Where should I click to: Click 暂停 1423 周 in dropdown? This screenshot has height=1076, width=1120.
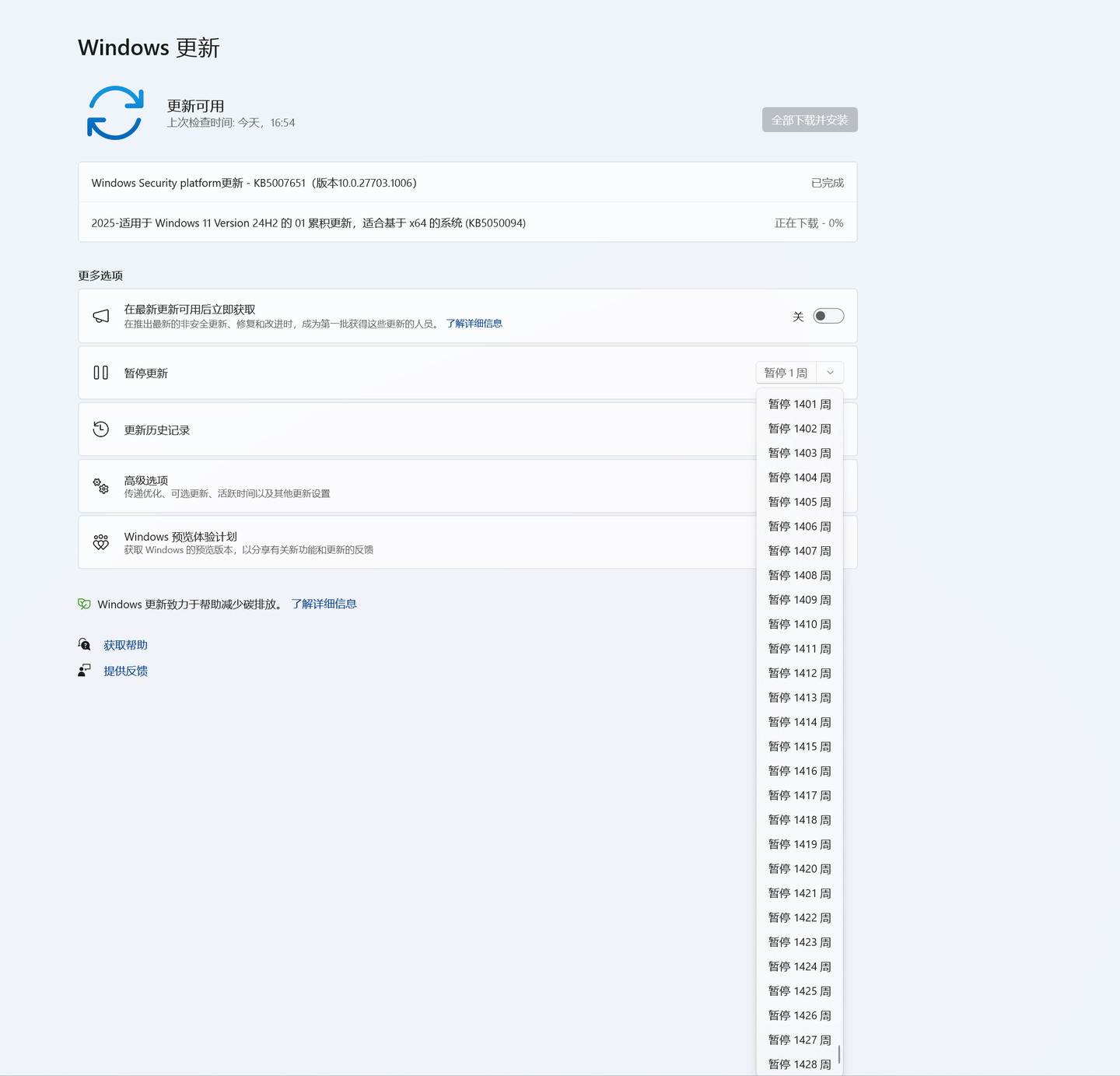click(x=800, y=942)
